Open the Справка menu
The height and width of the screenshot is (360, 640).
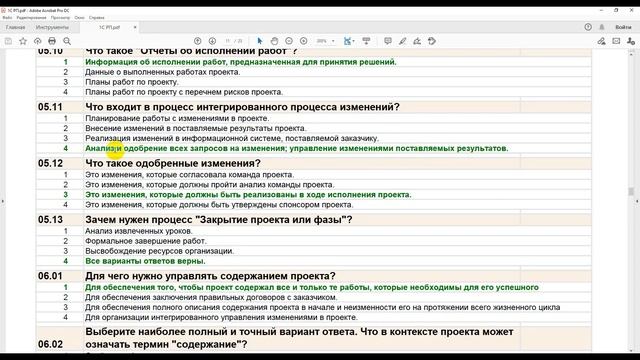[97, 18]
